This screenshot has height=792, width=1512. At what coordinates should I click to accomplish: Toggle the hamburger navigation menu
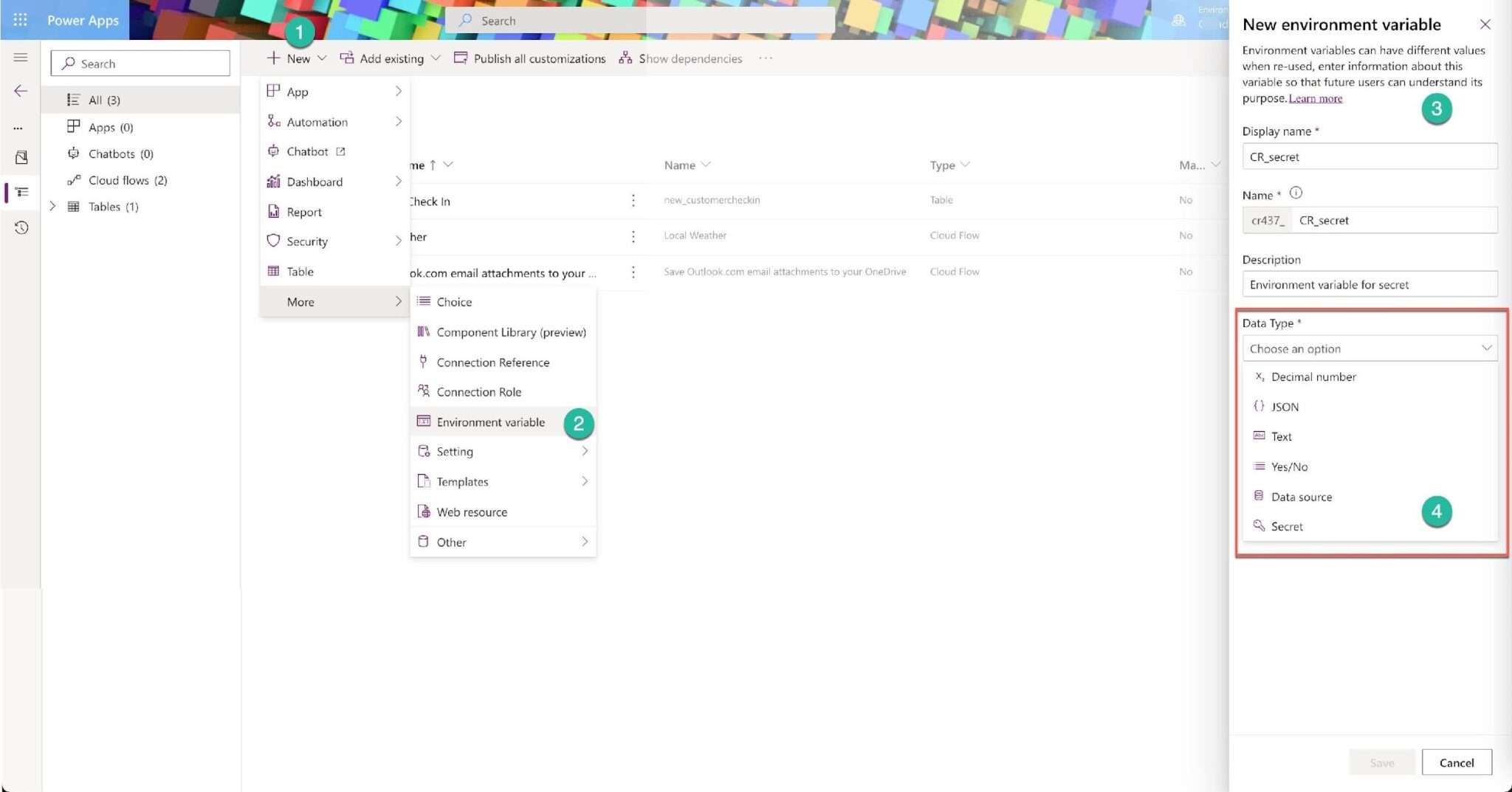tap(21, 58)
